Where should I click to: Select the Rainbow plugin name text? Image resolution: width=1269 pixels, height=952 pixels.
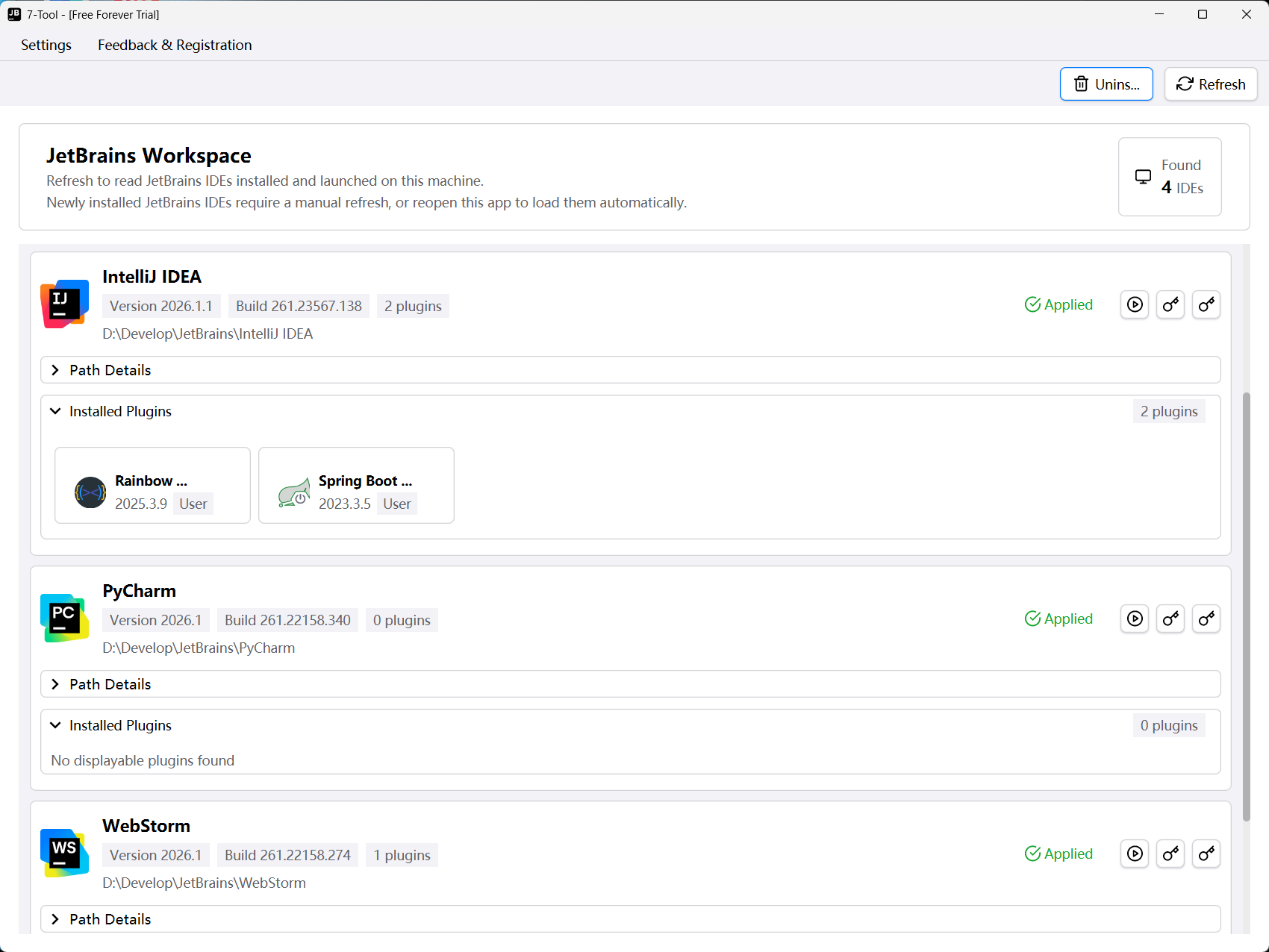pos(151,480)
